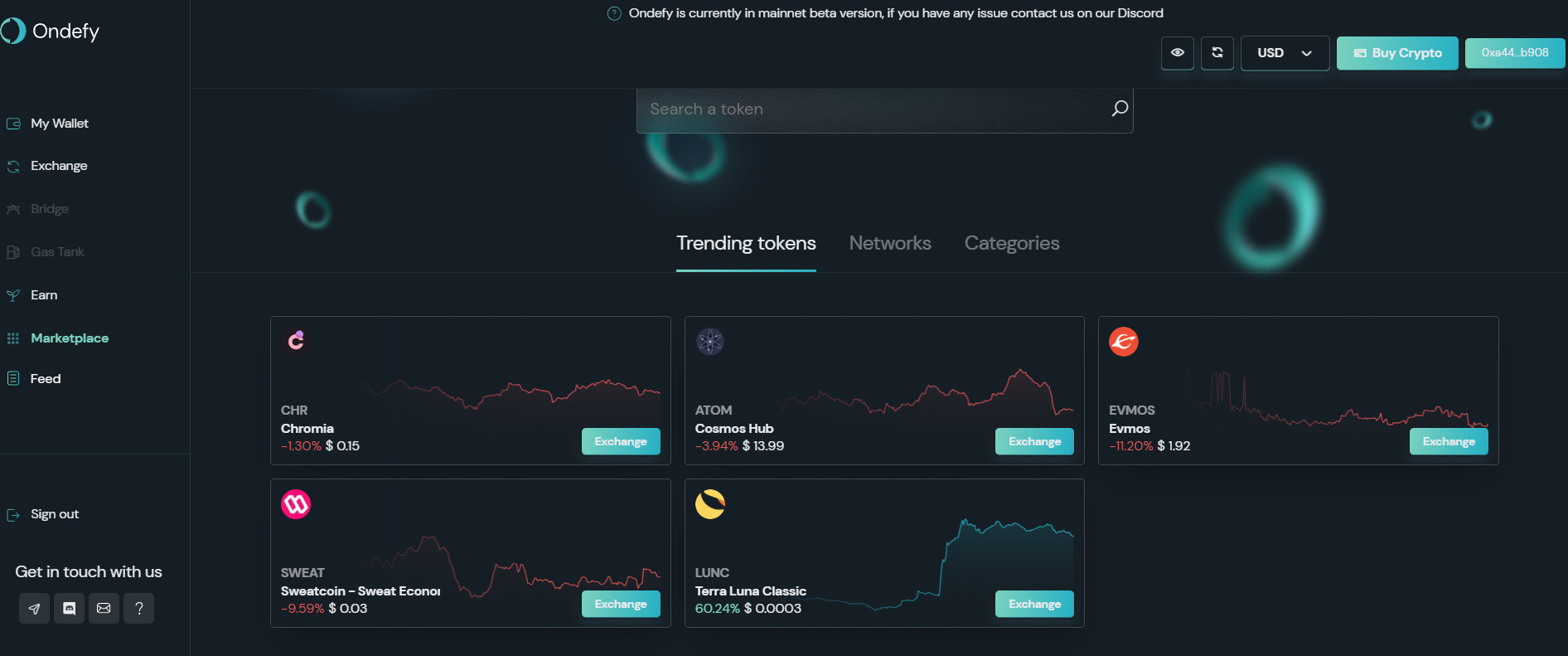Open the Discord contact icon
This screenshot has width=1568, height=656.
click(x=70, y=609)
